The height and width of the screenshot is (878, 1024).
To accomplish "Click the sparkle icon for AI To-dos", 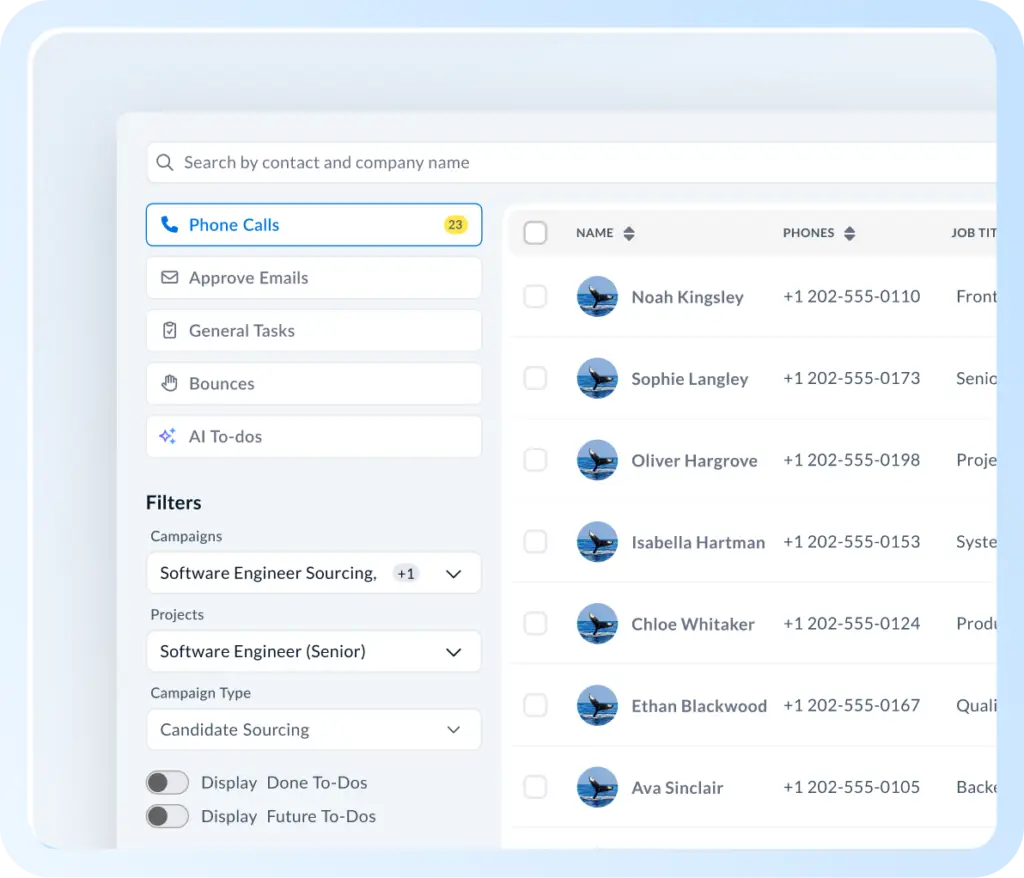I will tap(168, 436).
